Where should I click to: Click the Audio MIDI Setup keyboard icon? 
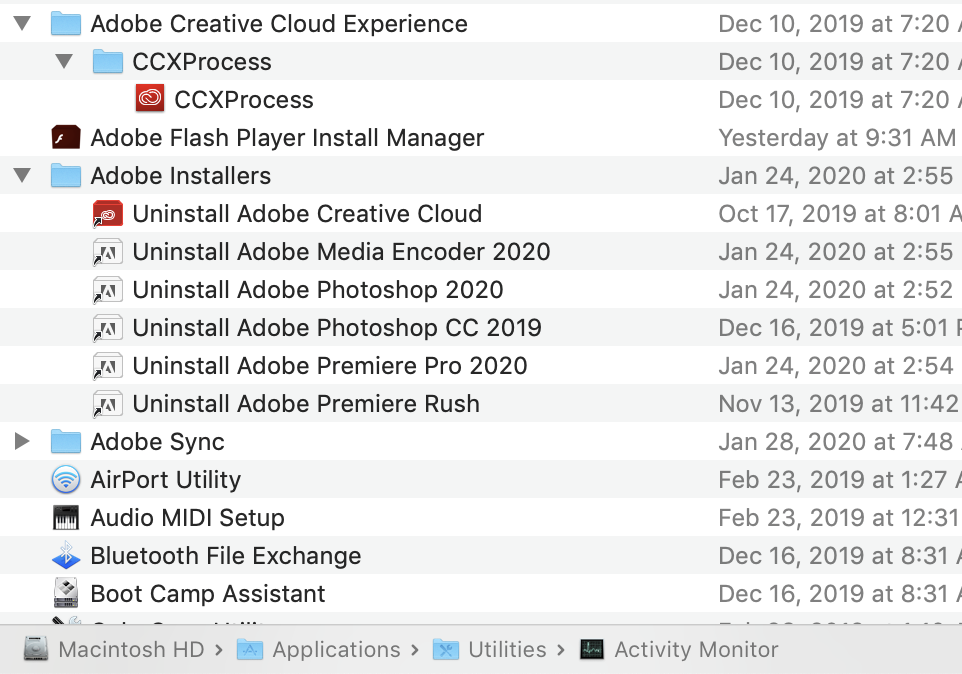[65, 517]
